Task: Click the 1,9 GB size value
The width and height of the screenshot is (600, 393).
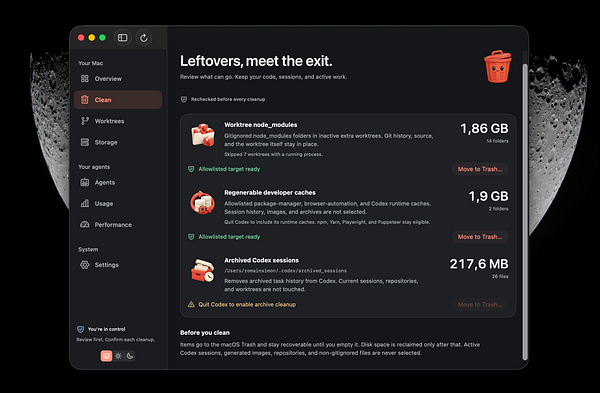Action: coord(488,196)
